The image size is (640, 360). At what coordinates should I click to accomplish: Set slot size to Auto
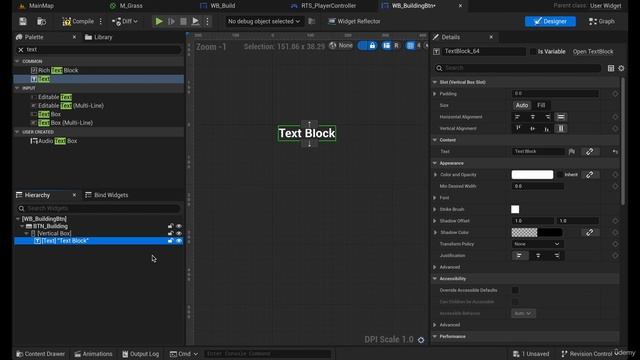coord(522,105)
